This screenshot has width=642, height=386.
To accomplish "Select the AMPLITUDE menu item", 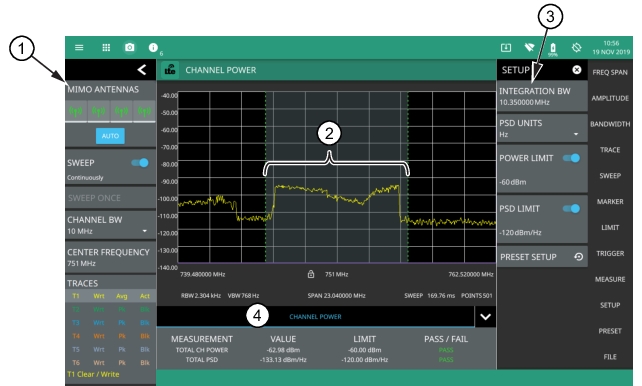I will (610, 98).
